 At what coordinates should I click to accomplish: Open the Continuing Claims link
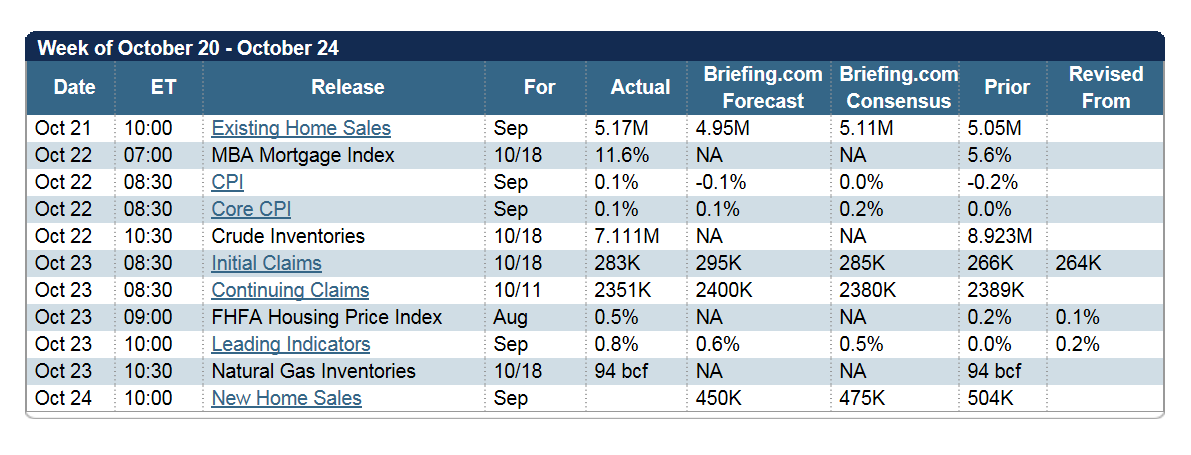[x=290, y=290]
